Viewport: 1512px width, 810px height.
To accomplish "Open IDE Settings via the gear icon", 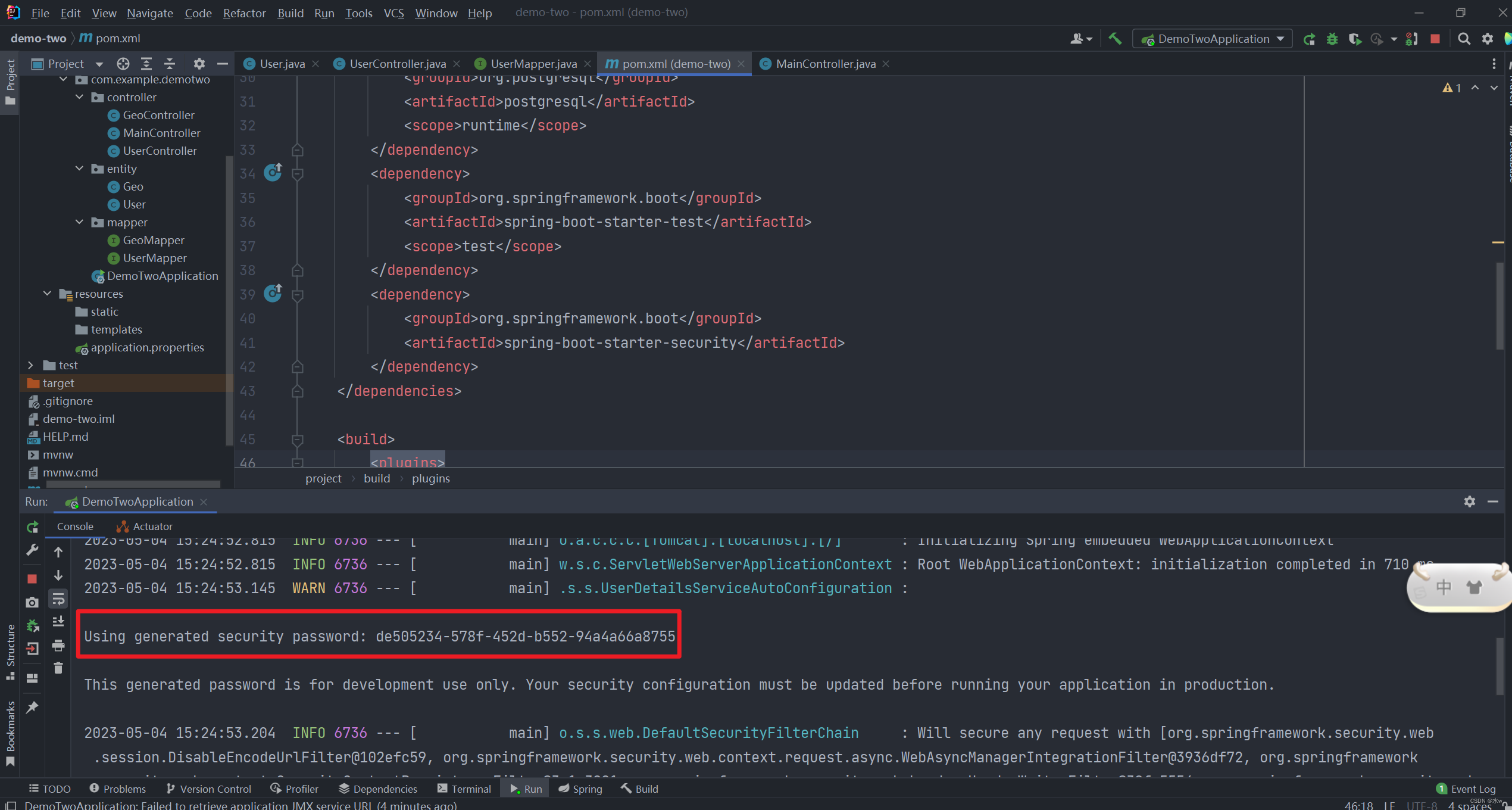I will coord(1488,38).
